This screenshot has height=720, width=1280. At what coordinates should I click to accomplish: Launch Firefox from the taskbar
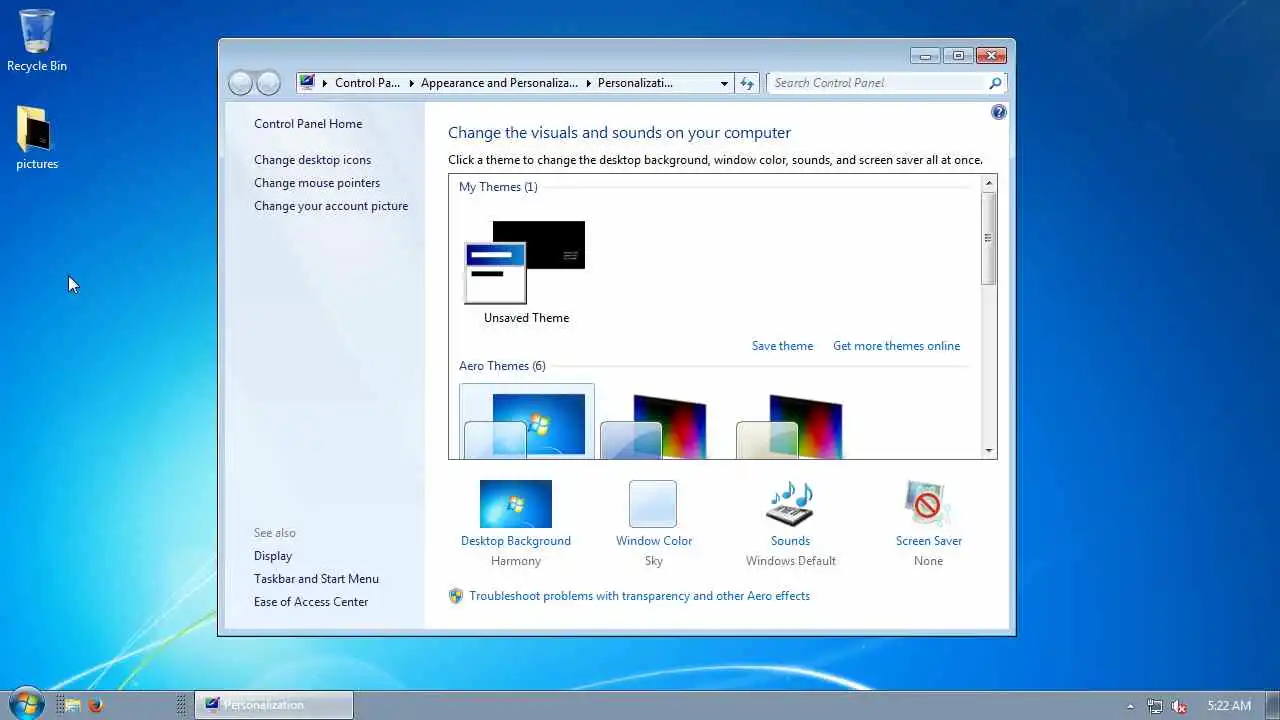(x=96, y=705)
